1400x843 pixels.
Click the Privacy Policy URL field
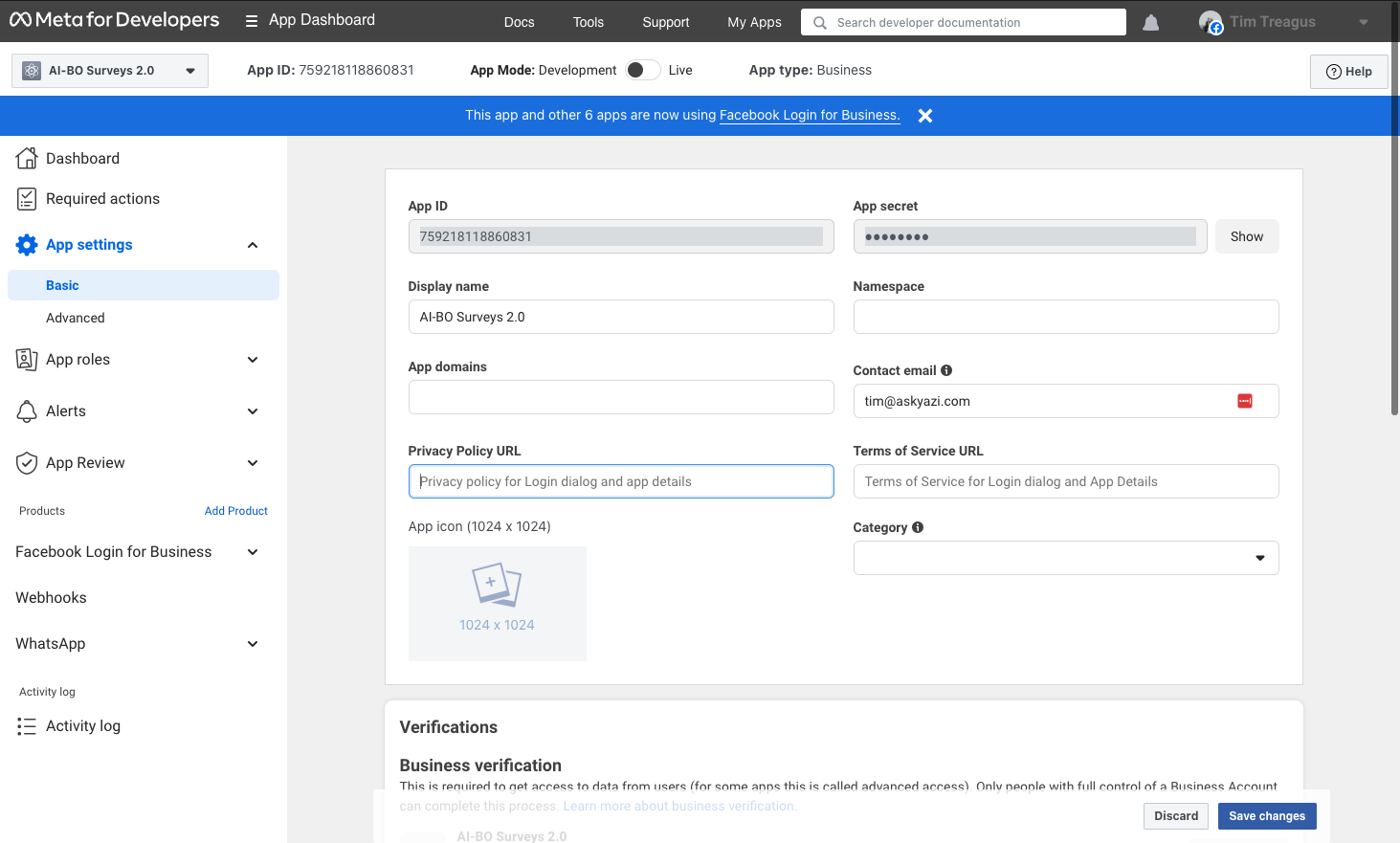[x=621, y=481]
